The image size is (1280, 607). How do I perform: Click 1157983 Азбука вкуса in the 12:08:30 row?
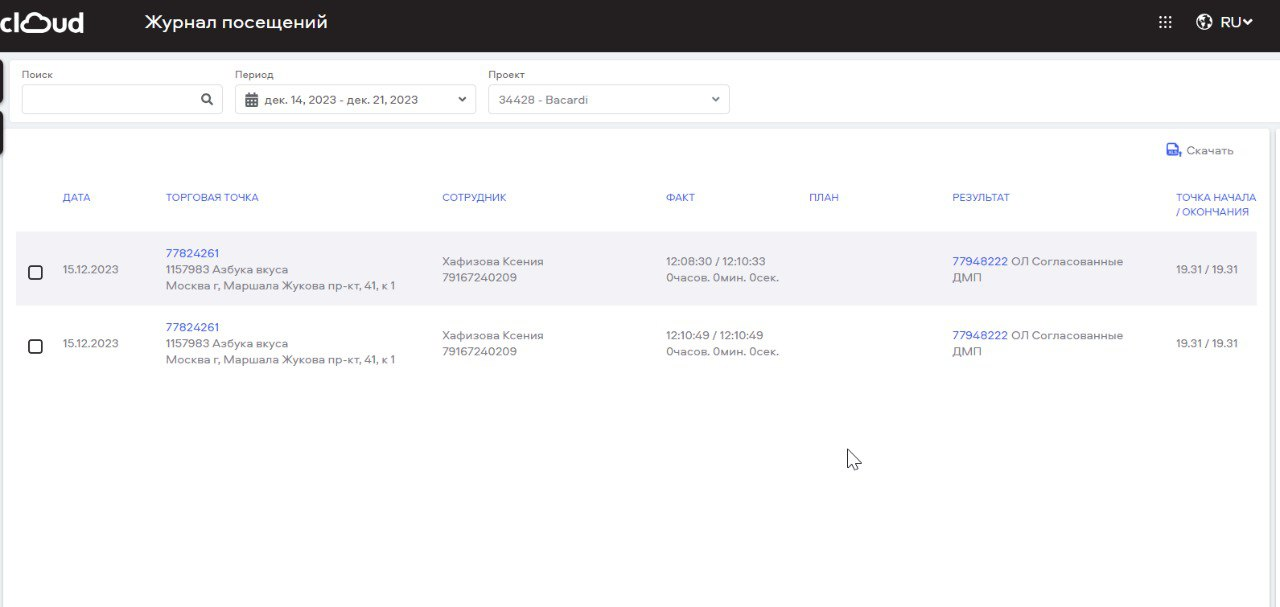point(227,269)
